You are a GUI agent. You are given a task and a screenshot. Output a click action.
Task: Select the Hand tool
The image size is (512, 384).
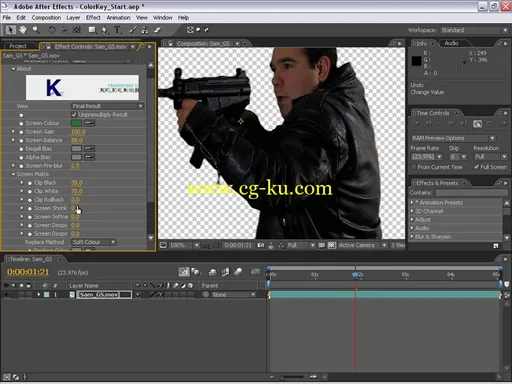point(23,30)
